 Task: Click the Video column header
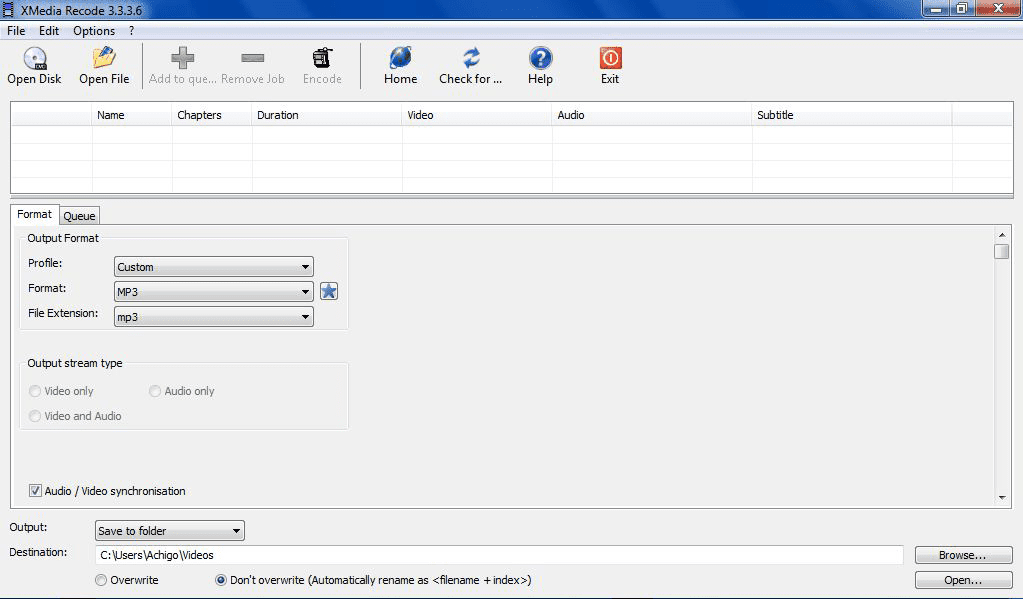coord(477,115)
